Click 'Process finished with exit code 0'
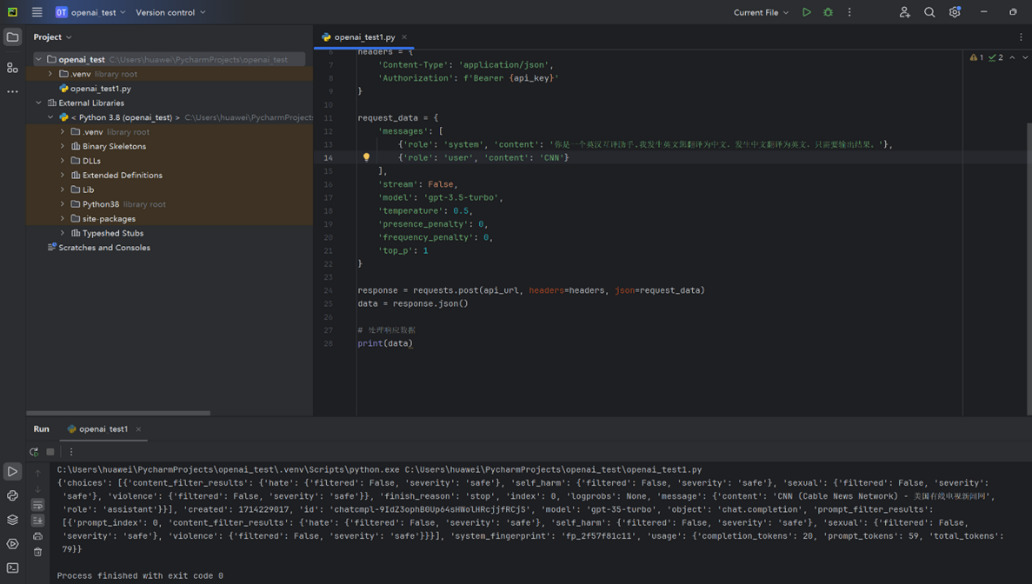1032x584 pixels. pyautogui.click(x=140, y=575)
